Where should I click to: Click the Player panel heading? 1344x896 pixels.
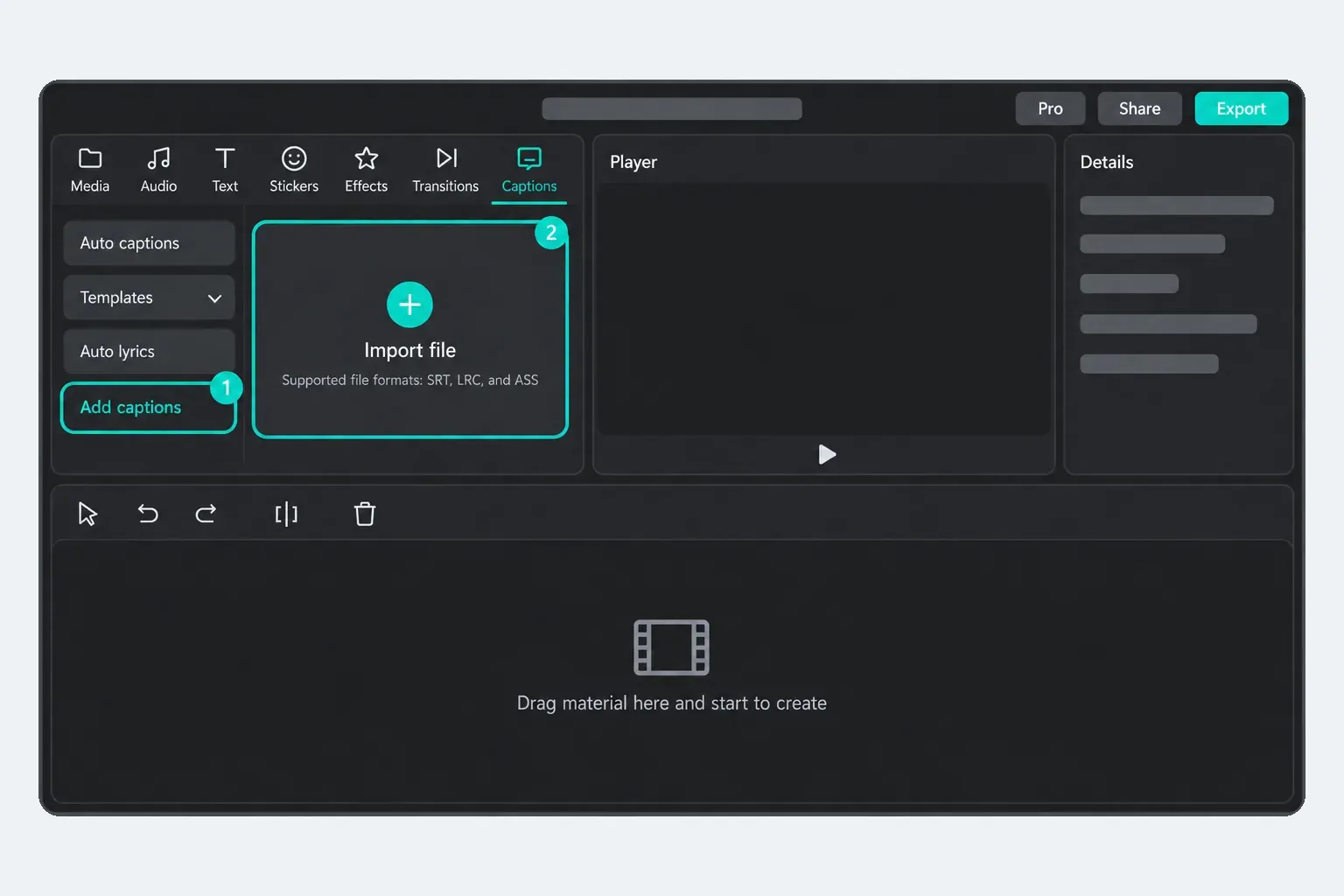click(x=633, y=162)
